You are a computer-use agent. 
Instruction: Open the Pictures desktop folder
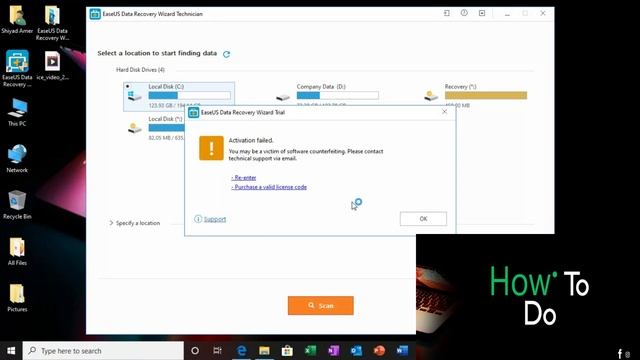pos(17,298)
